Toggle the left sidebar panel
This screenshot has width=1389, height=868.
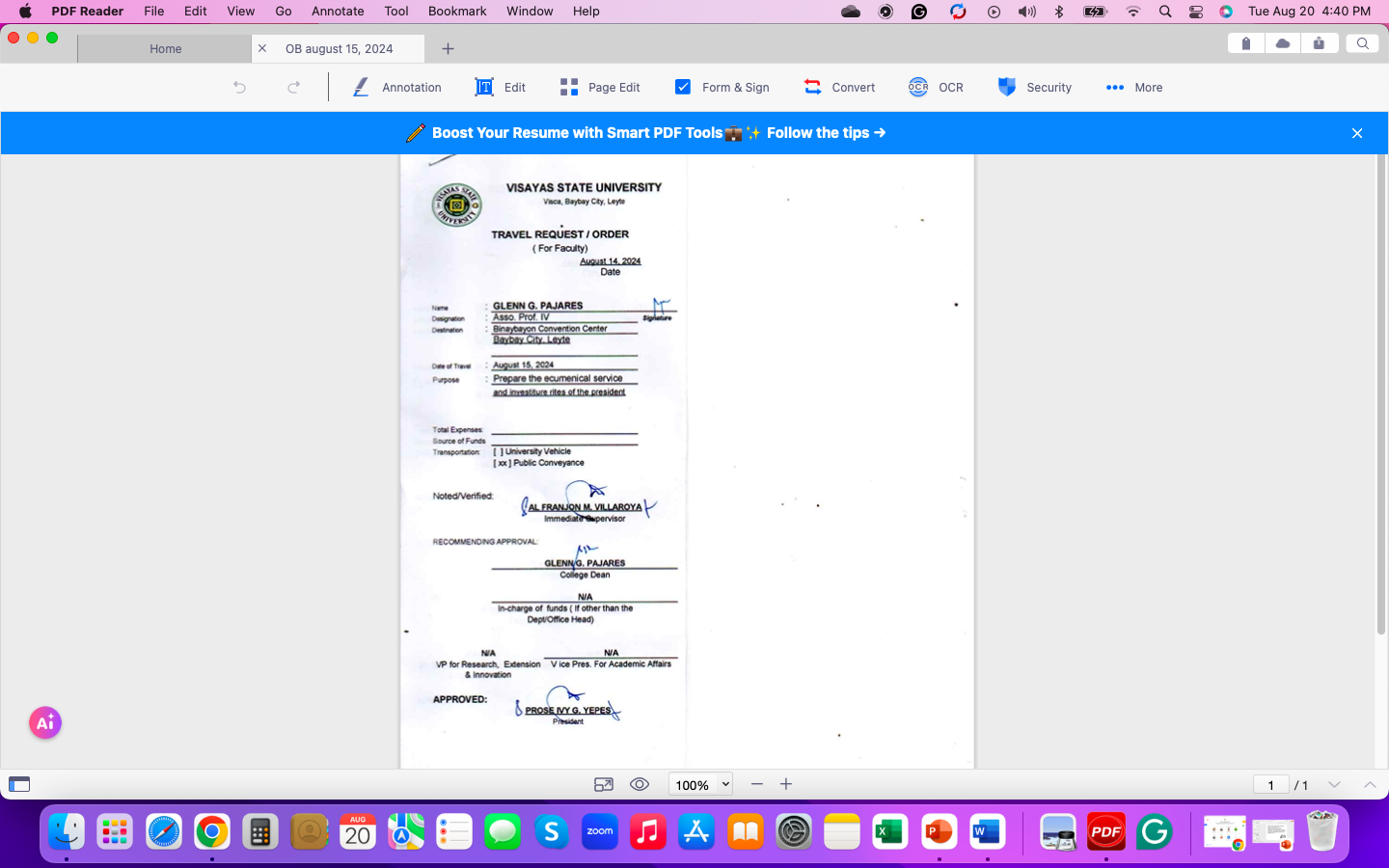coord(19,784)
